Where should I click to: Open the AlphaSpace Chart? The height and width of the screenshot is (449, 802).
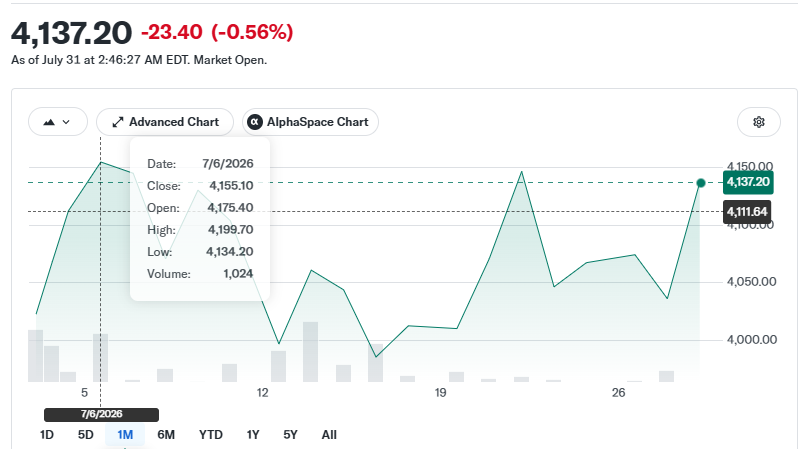[x=310, y=122]
